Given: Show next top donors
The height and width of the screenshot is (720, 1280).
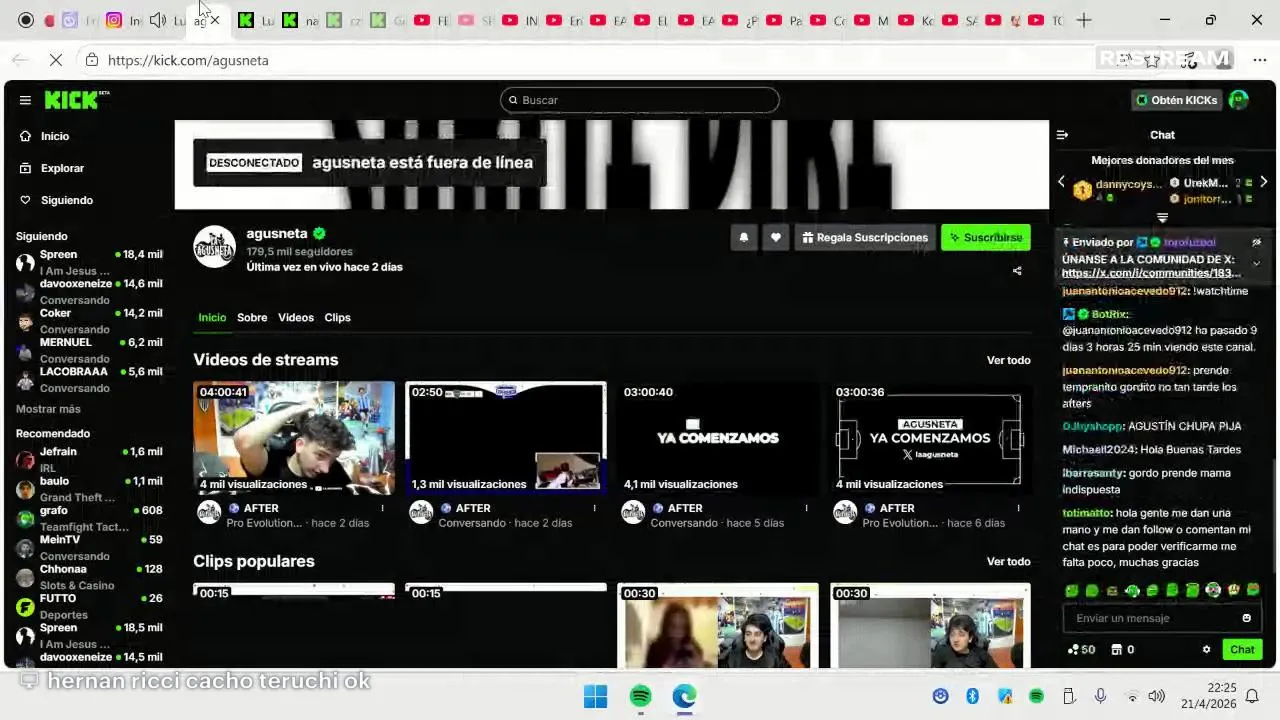Looking at the screenshot, I should 1264,182.
